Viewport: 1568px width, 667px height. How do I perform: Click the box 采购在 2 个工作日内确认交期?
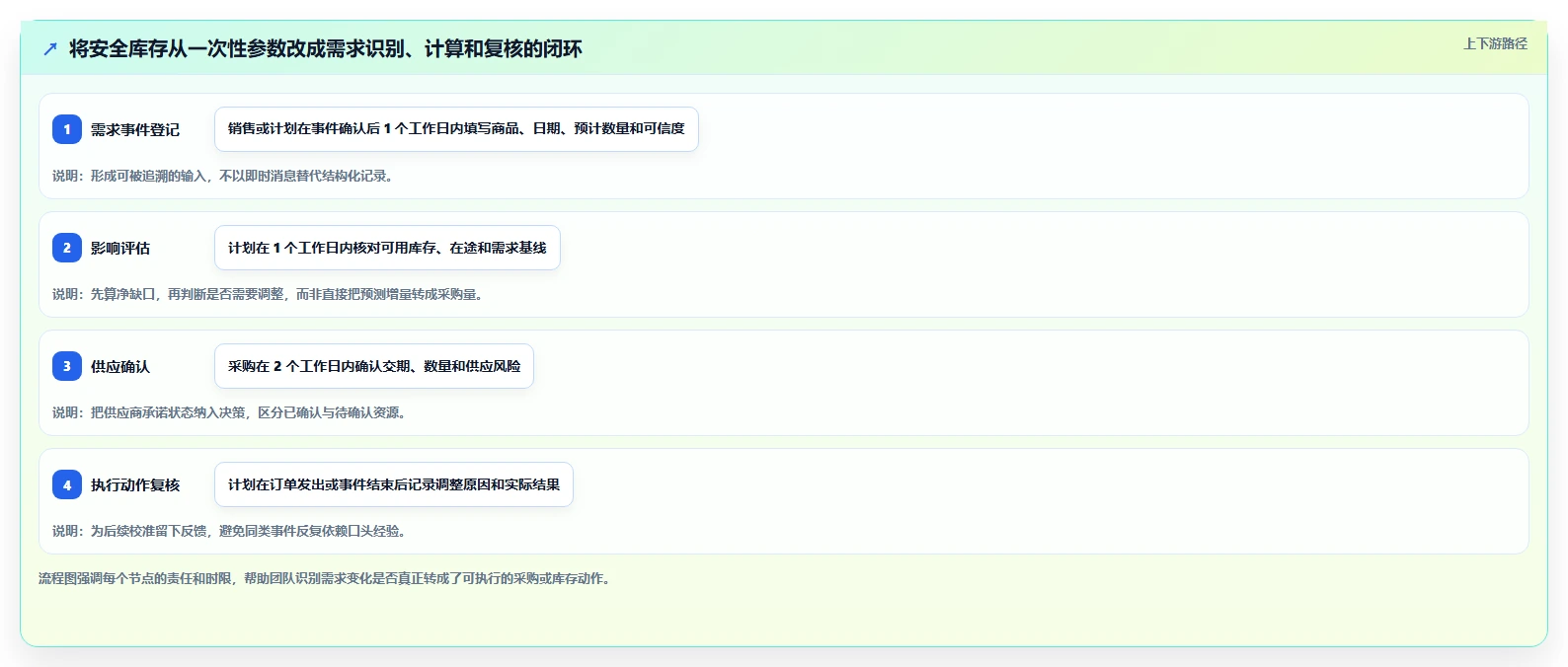pos(374,366)
